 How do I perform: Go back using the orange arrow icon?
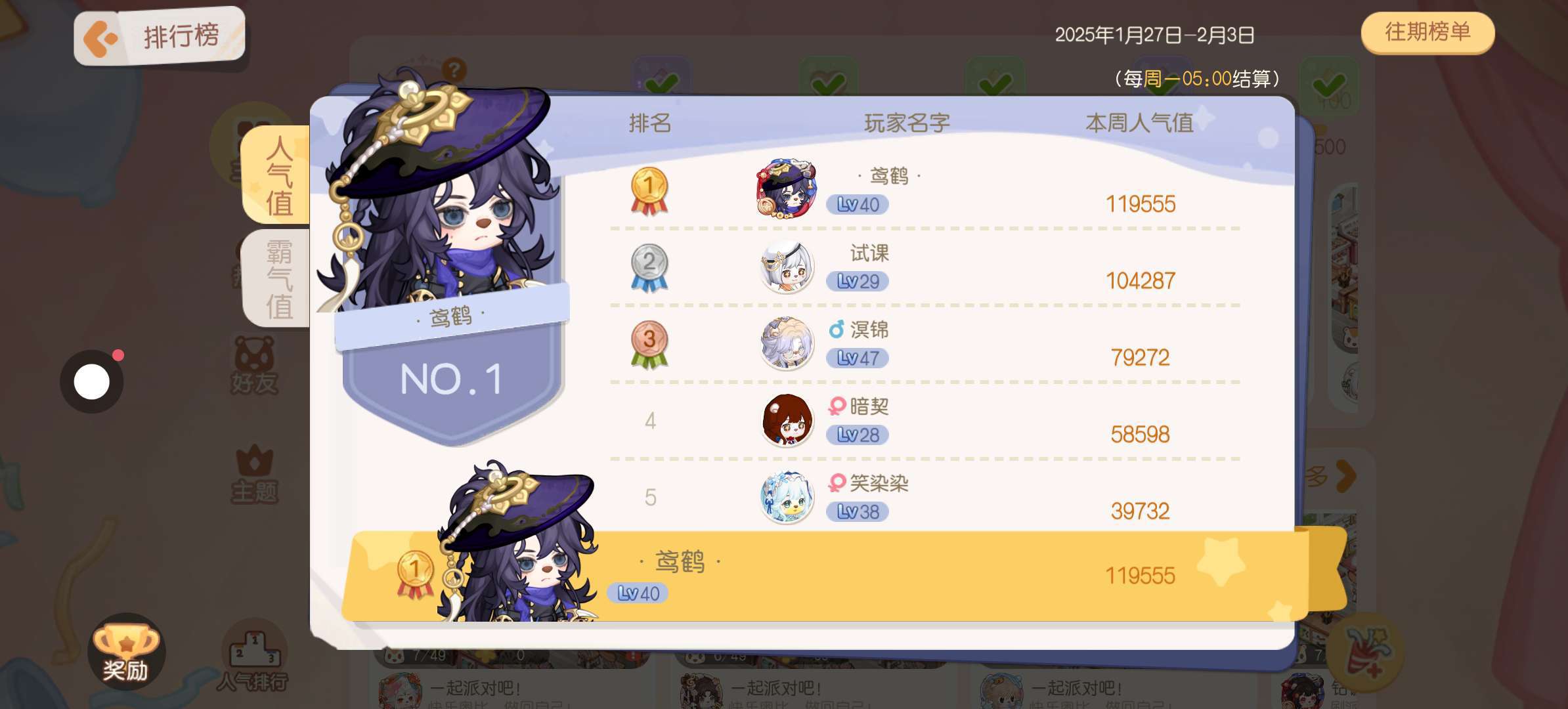(x=100, y=39)
